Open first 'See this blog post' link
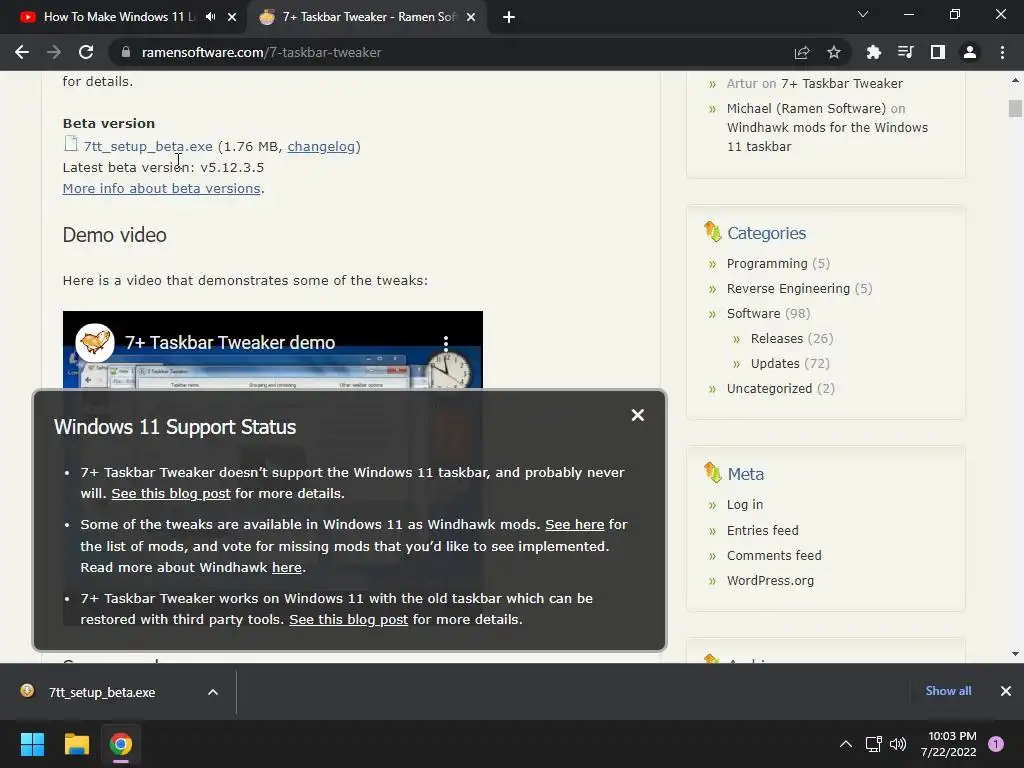 pyautogui.click(x=170, y=493)
